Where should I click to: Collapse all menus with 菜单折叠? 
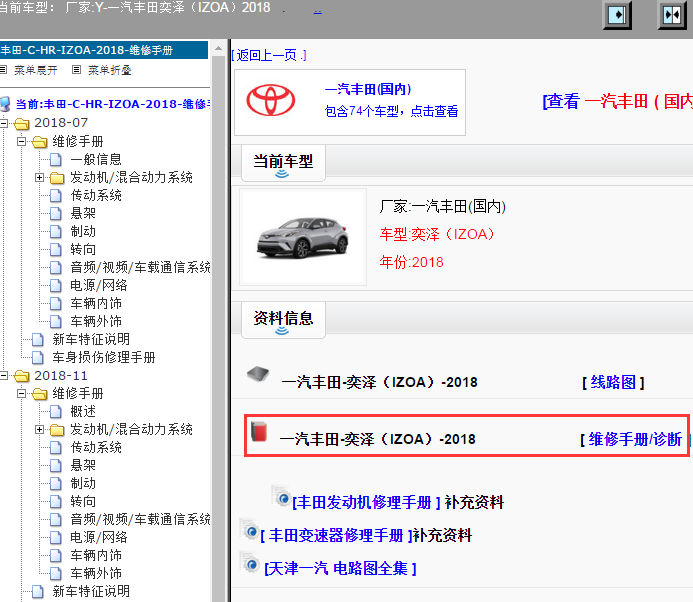[110, 70]
